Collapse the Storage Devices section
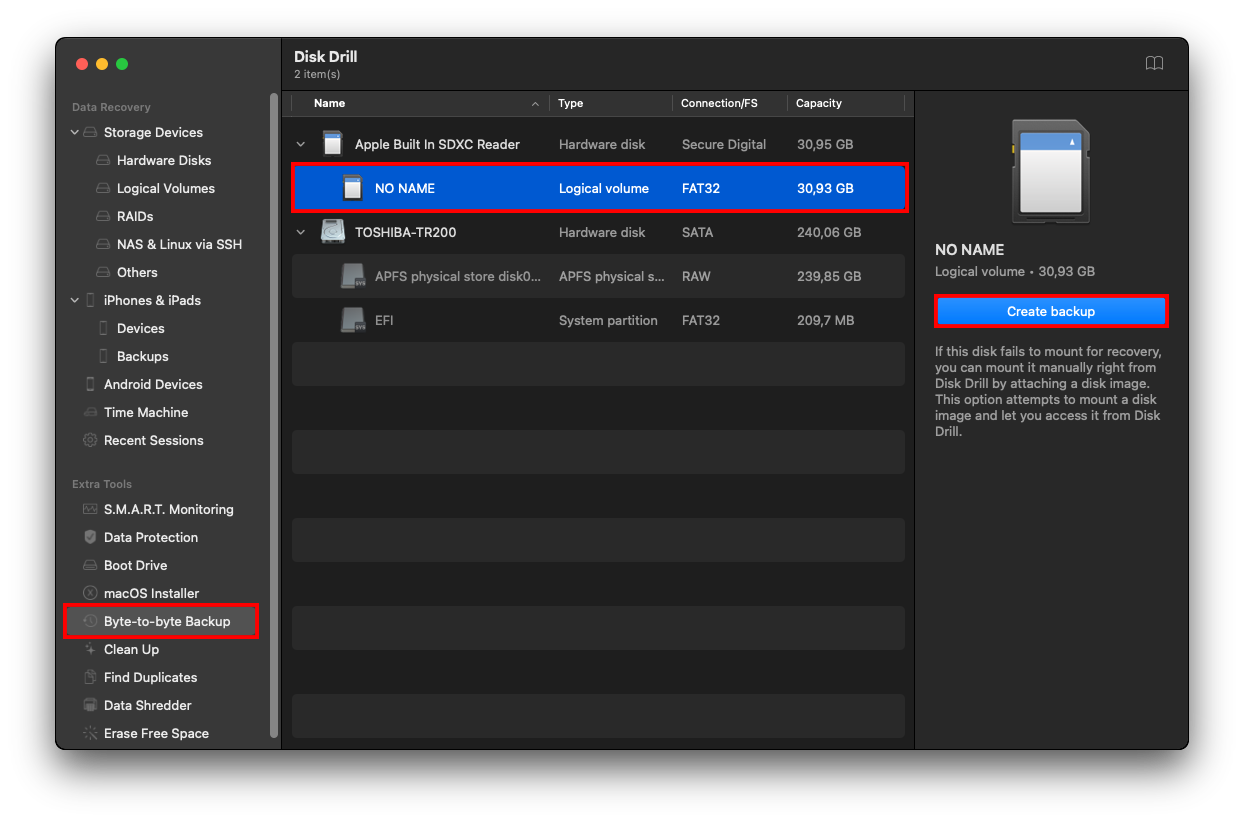 point(74,132)
